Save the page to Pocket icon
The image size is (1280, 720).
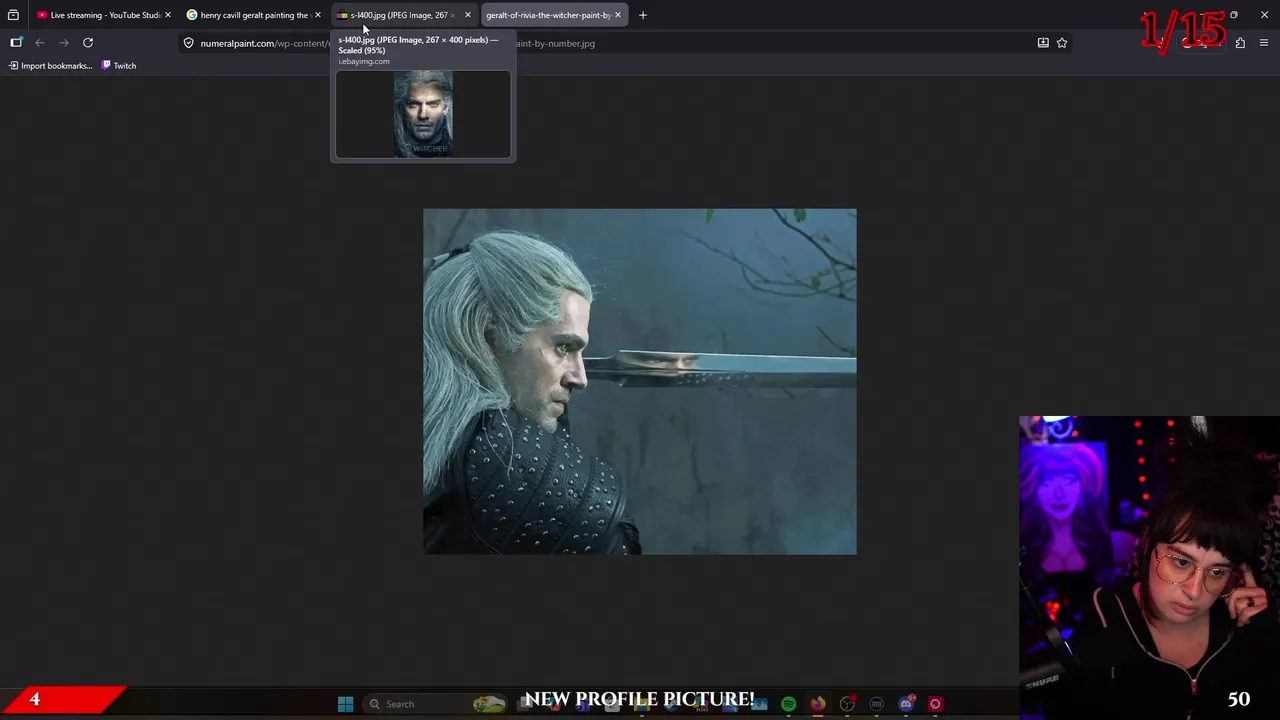[x=1043, y=43]
